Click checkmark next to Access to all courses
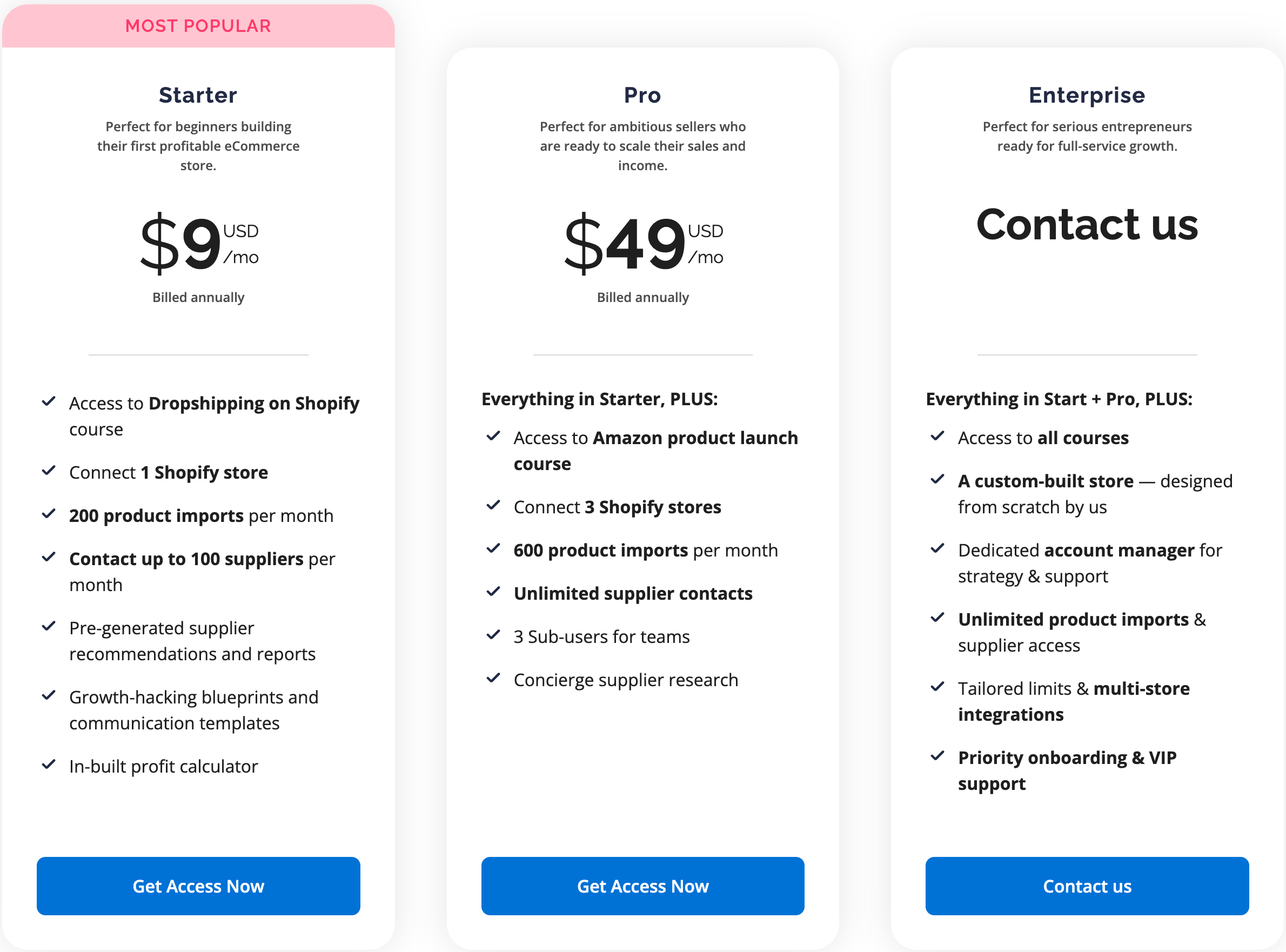This screenshot has height=952, width=1286. pyautogui.click(x=937, y=435)
